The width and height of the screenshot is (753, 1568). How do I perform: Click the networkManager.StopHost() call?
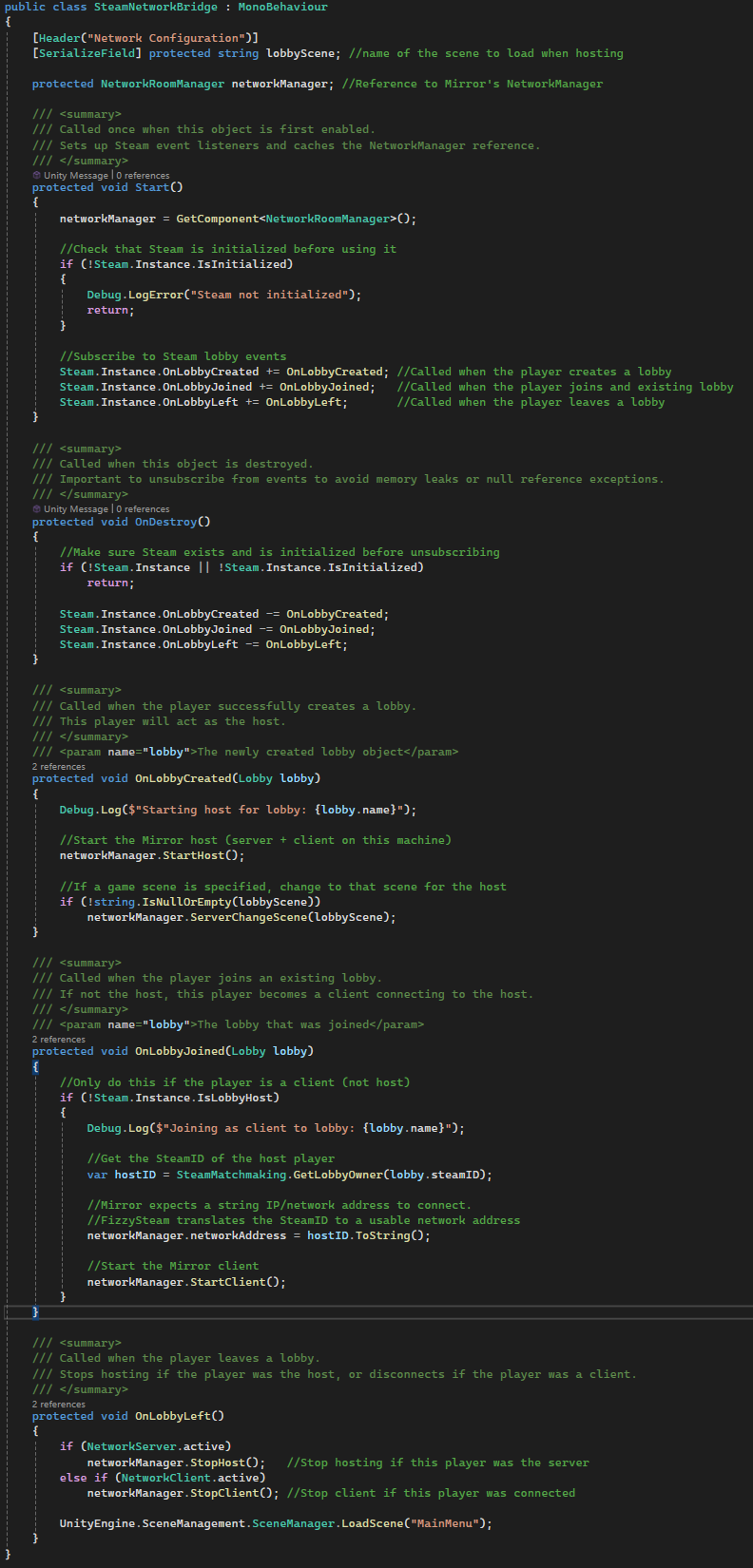click(x=176, y=1463)
